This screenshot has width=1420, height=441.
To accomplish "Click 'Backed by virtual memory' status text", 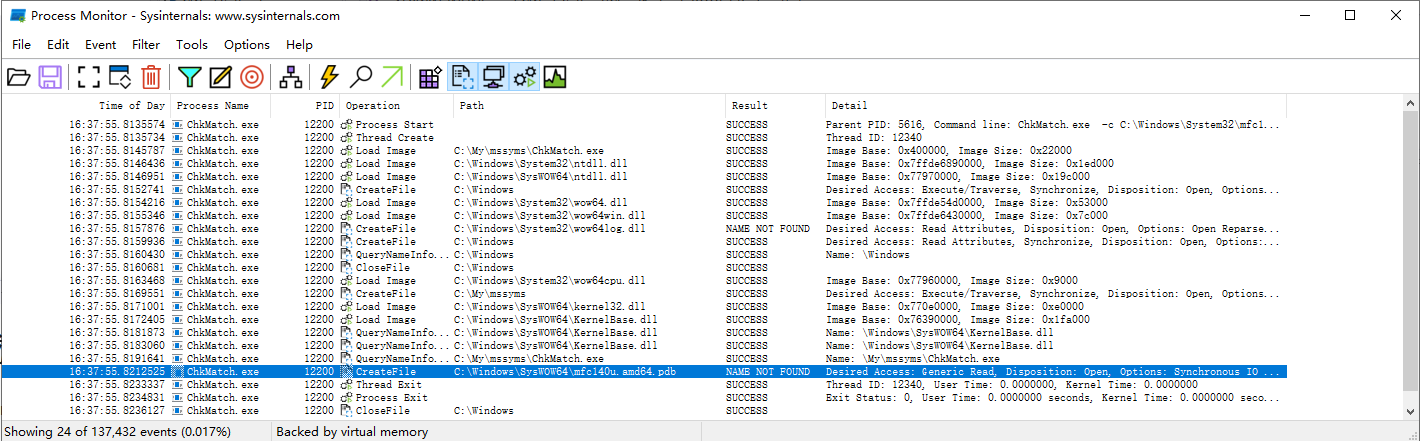I will pos(351,432).
